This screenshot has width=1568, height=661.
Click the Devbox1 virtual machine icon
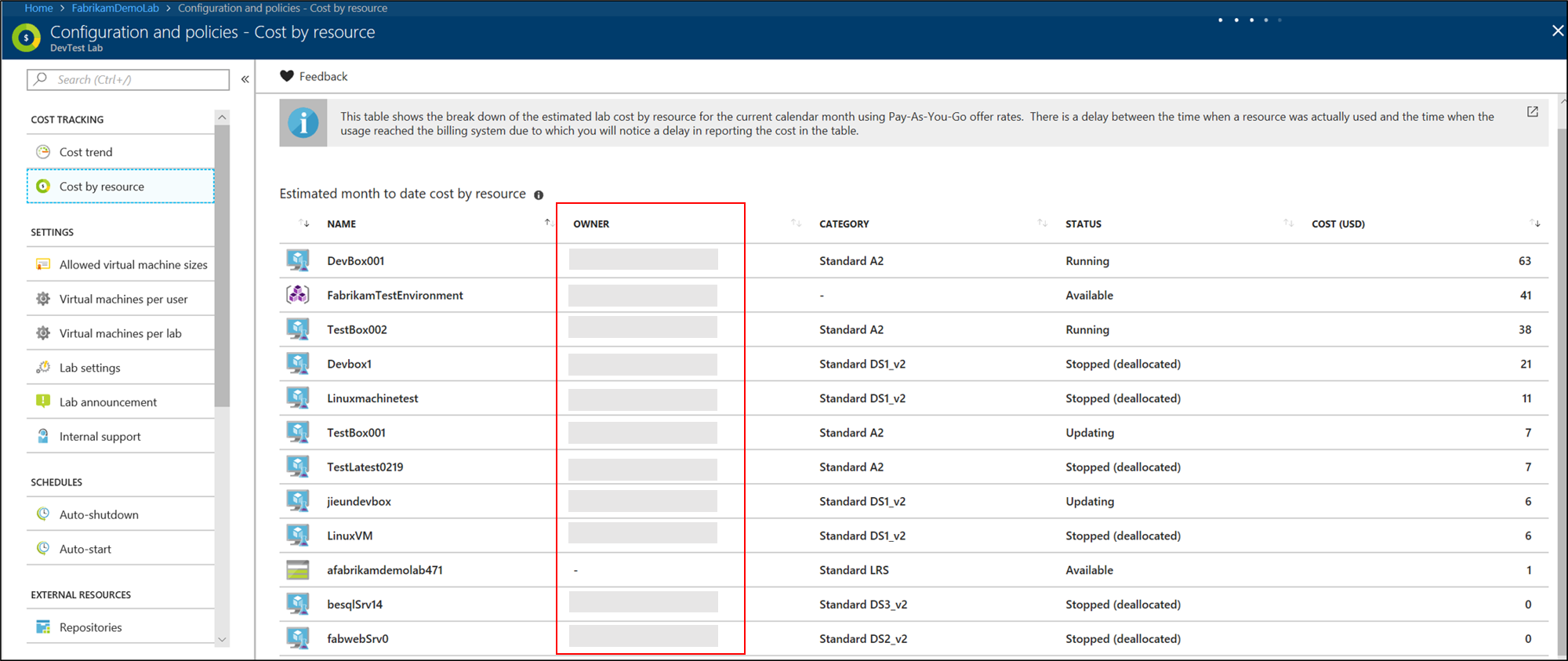pyautogui.click(x=298, y=364)
